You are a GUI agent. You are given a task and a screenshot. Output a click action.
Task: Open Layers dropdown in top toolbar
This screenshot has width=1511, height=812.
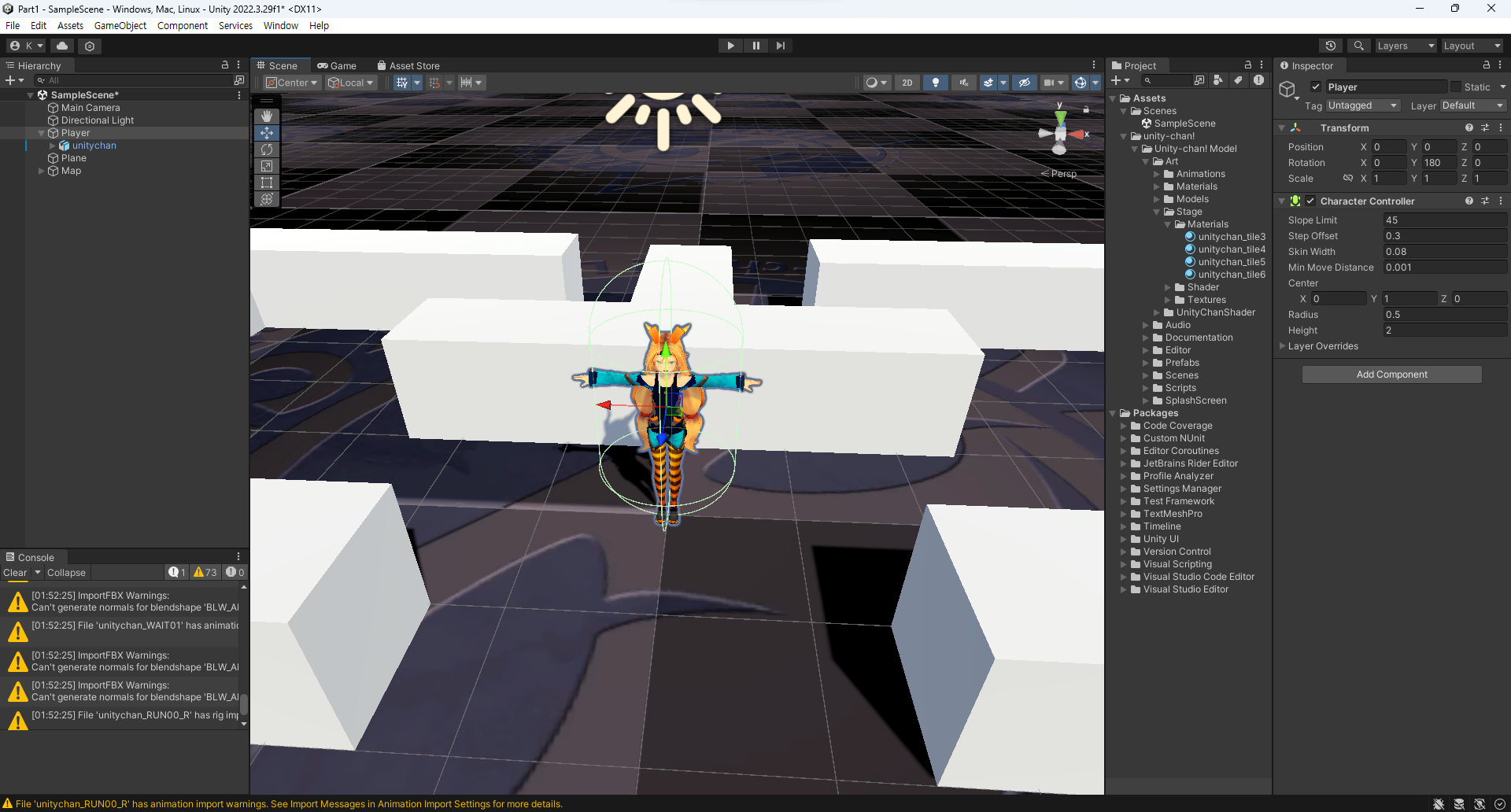pos(1406,46)
